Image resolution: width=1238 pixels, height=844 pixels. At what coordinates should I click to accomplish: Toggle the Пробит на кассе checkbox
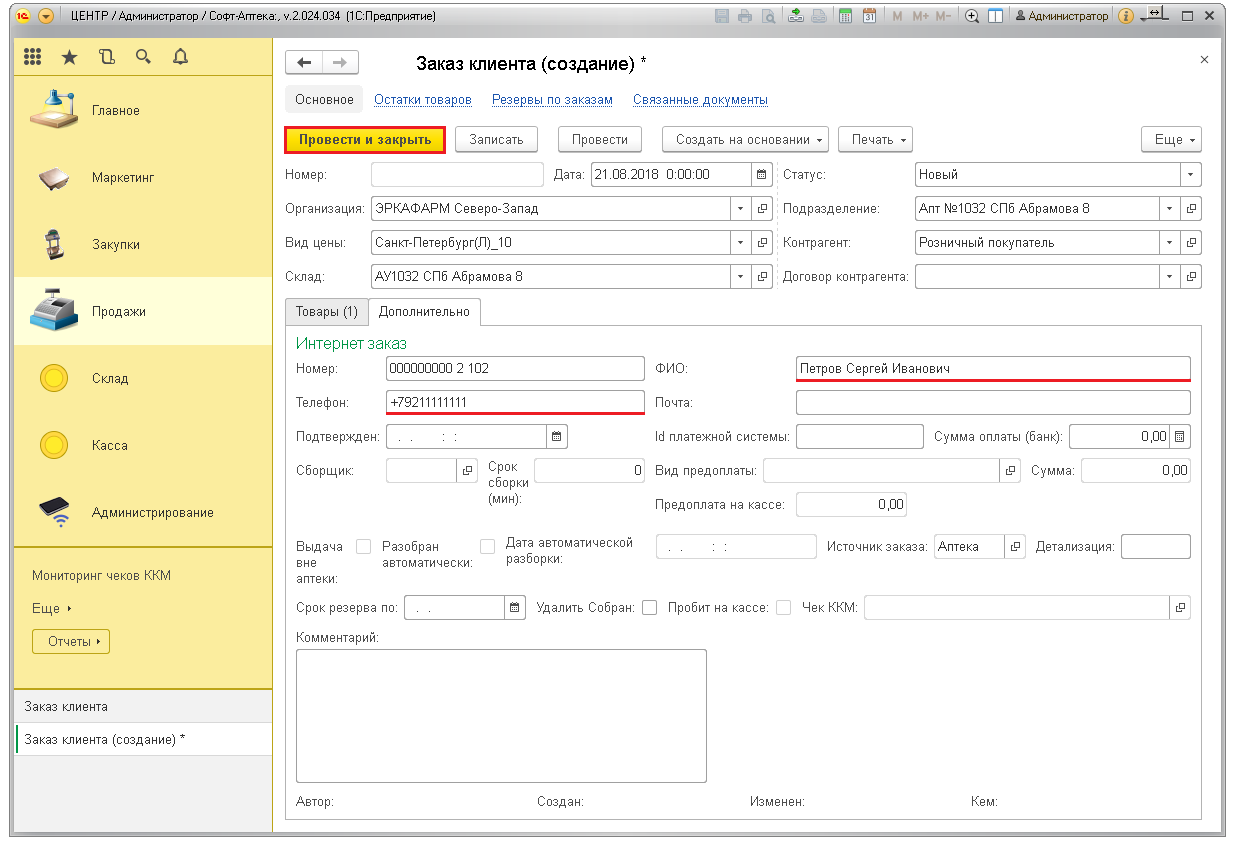pos(784,607)
